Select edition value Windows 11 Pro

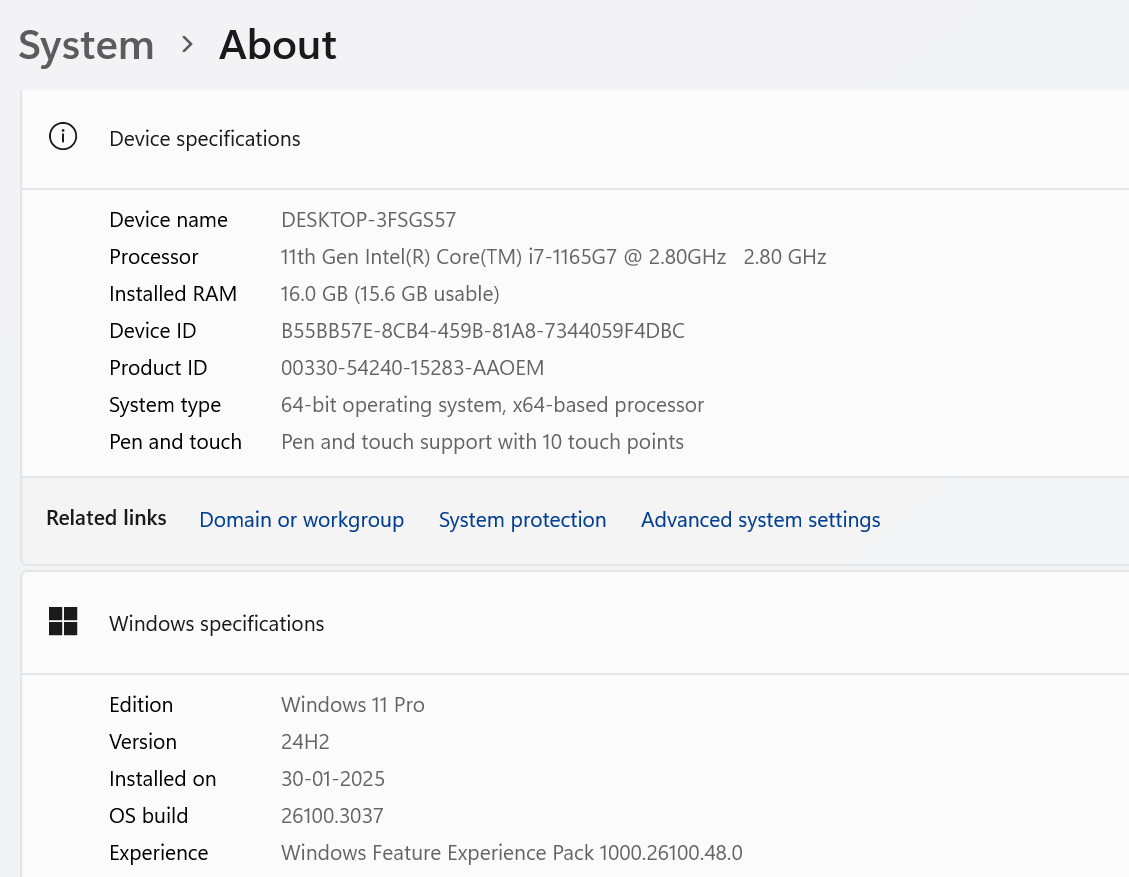353,705
